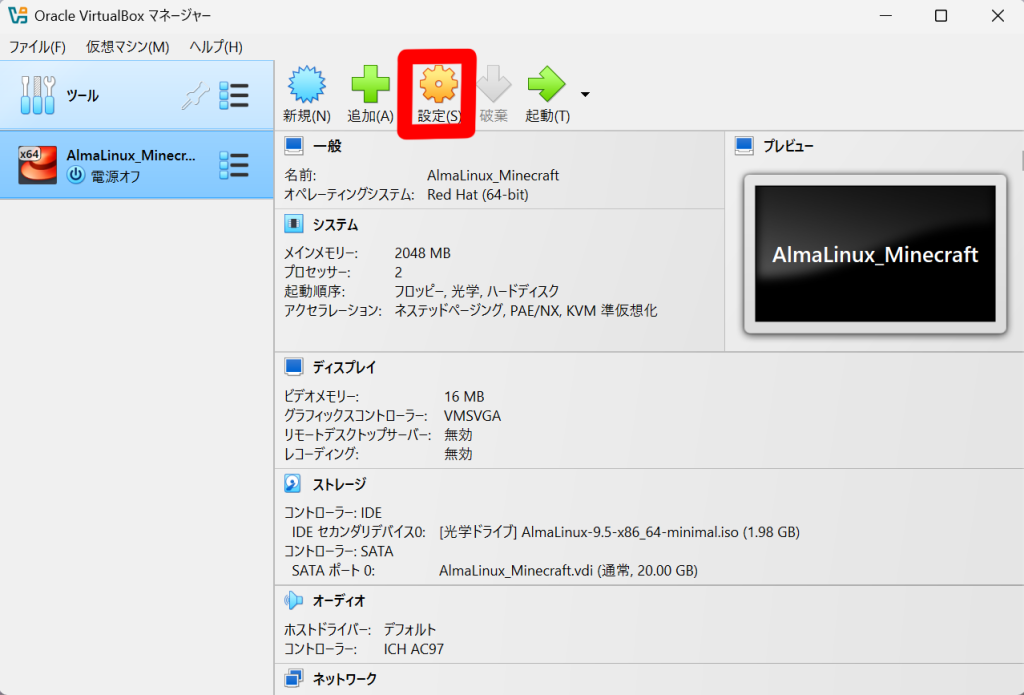Viewport: 1024px width, 695px height.
Task: Click the ディスプレイ section header
Action: click(x=344, y=367)
